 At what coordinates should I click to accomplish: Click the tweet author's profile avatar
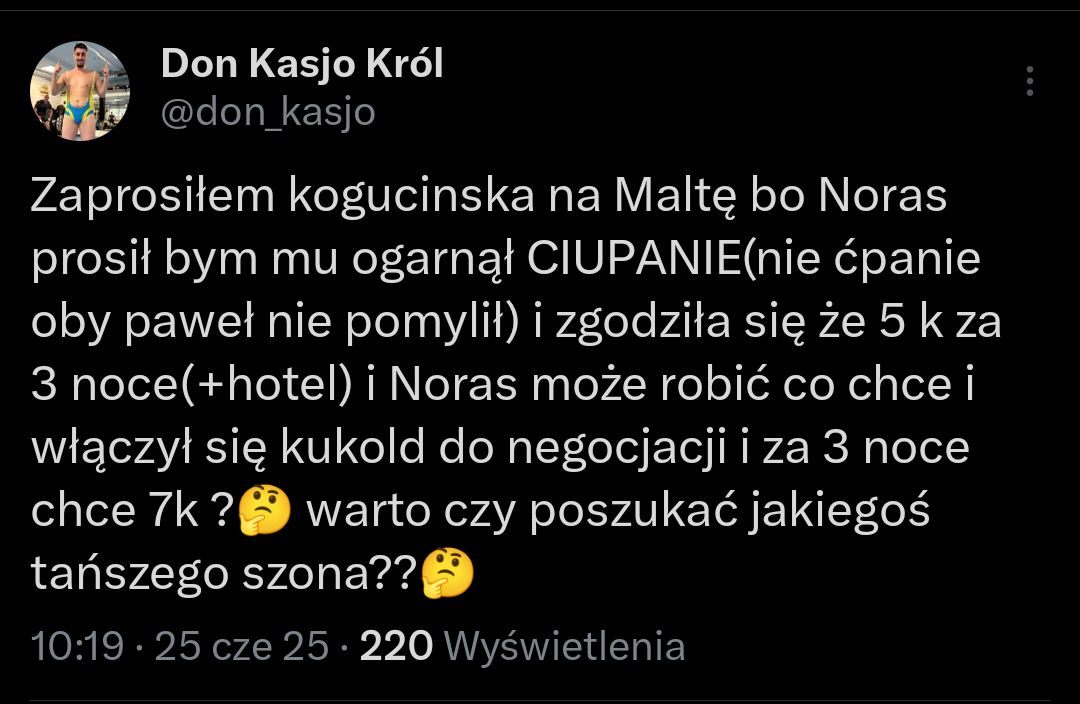click(x=81, y=91)
